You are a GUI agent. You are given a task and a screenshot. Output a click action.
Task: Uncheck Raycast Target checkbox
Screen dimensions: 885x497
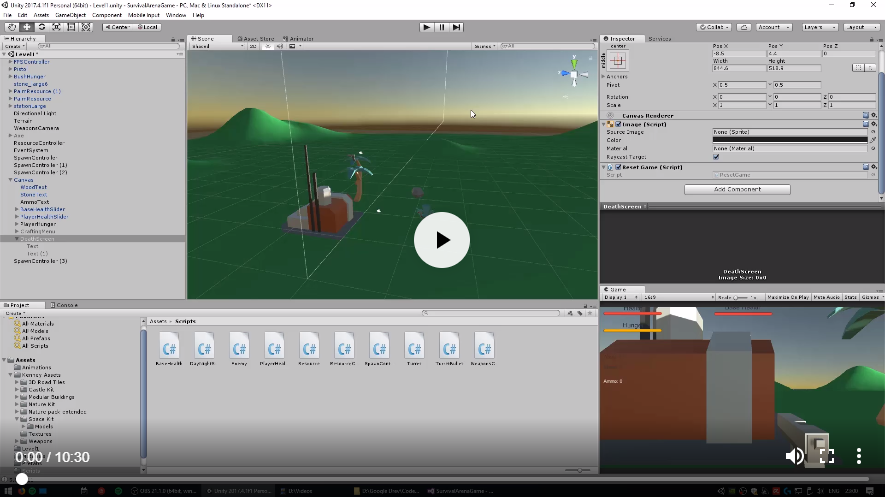click(x=716, y=157)
